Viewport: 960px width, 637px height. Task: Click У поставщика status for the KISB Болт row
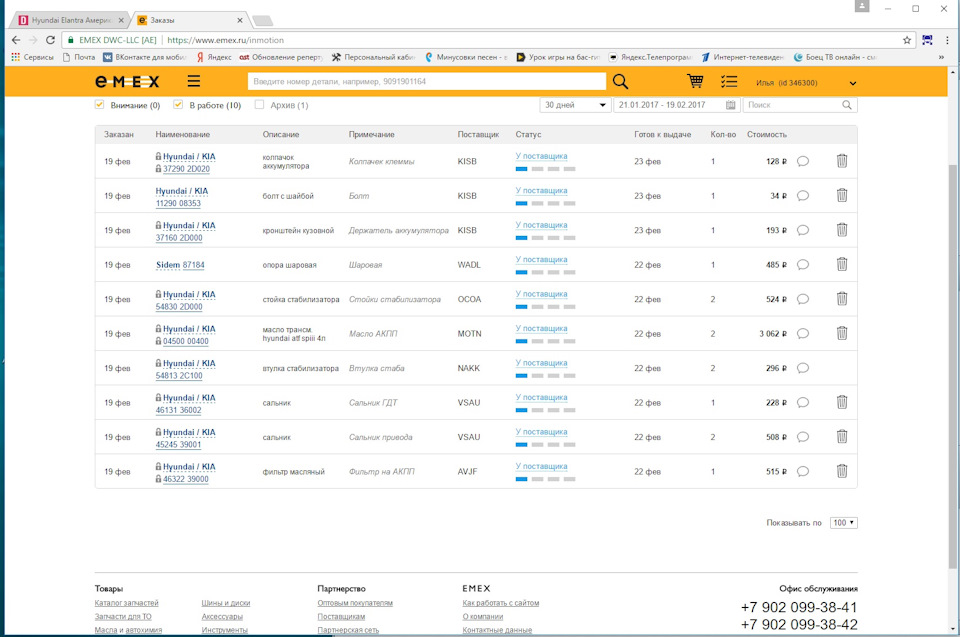(541, 190)
